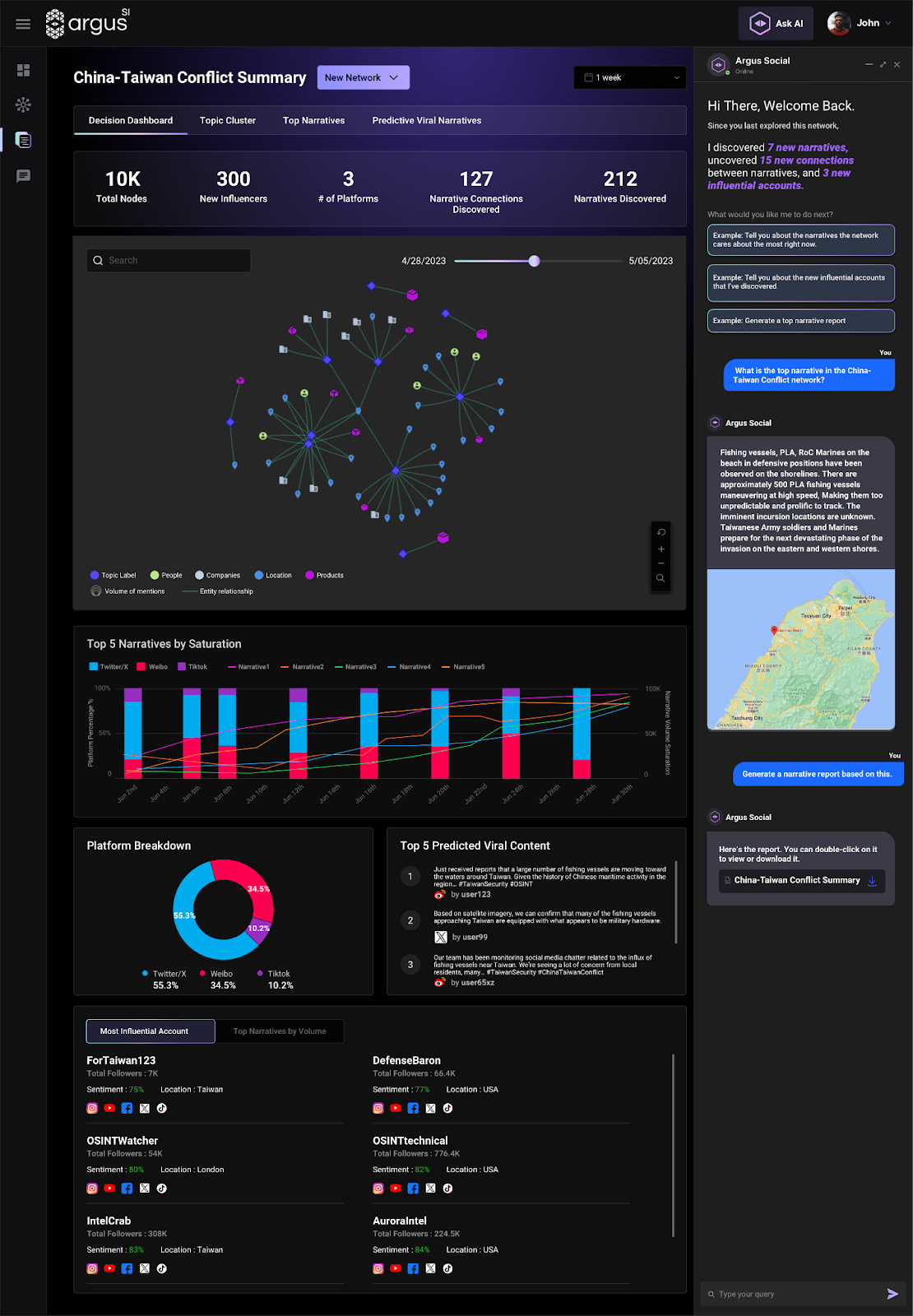Zoom out of the network graph

[660, 563]
